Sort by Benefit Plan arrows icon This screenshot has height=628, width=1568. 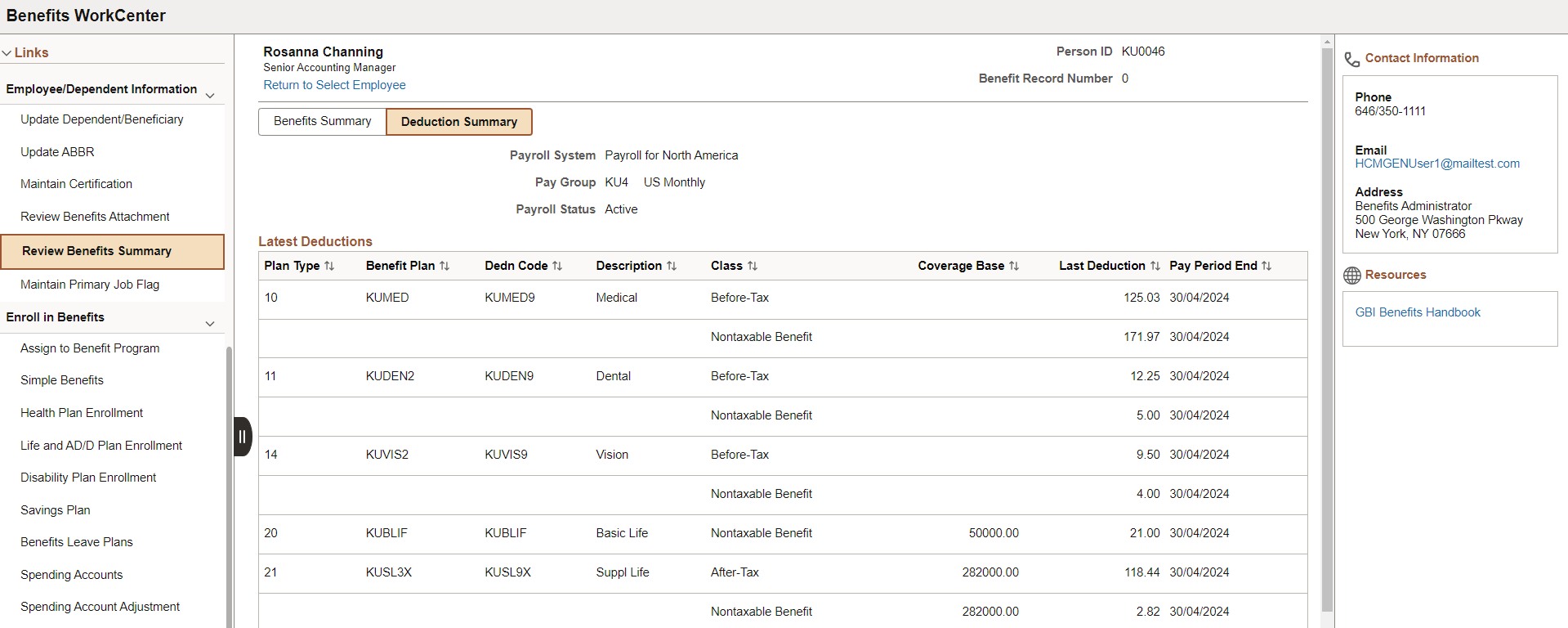pyautogui.click(x=444, y=266)
